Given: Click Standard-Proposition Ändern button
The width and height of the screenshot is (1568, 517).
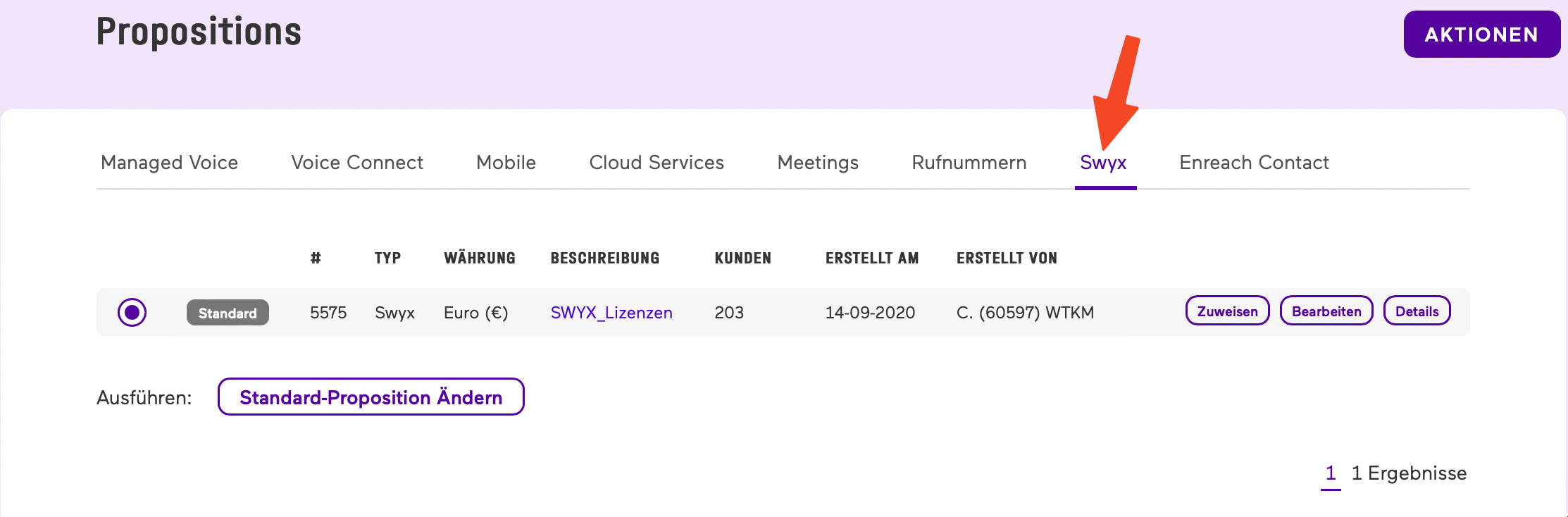Looking at the screenshot, I should (371, 397).
